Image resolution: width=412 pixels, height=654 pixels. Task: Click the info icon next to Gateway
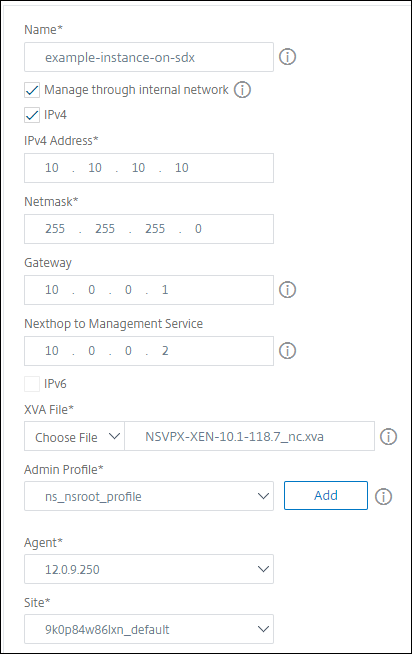point(287,289)
